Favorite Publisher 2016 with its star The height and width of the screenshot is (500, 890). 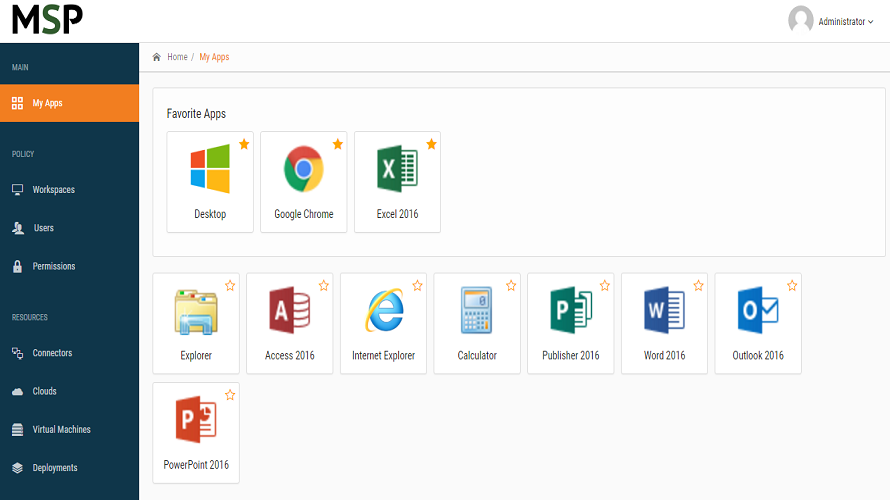click(x=604, y=285)
